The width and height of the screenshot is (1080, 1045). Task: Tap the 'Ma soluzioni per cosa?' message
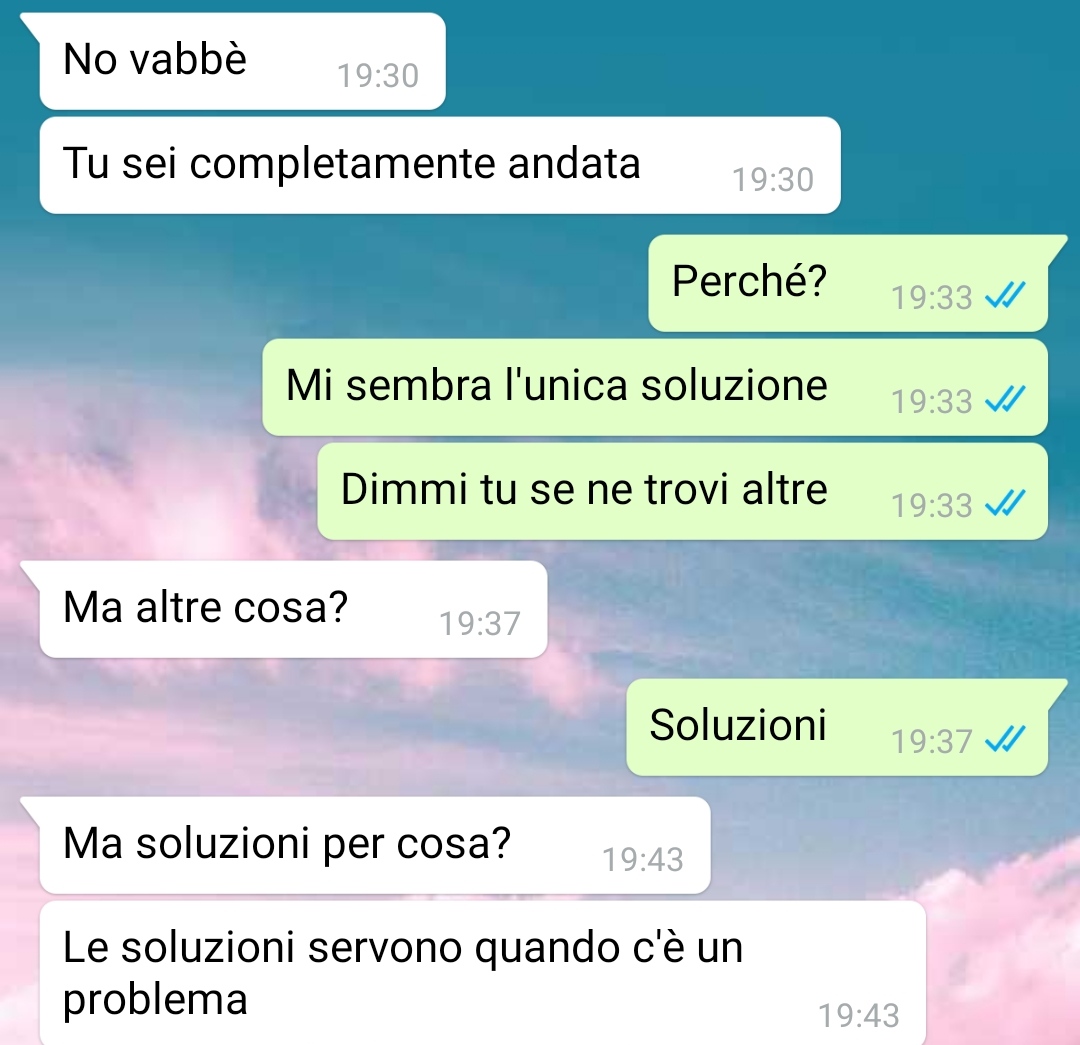click(375, 845)
